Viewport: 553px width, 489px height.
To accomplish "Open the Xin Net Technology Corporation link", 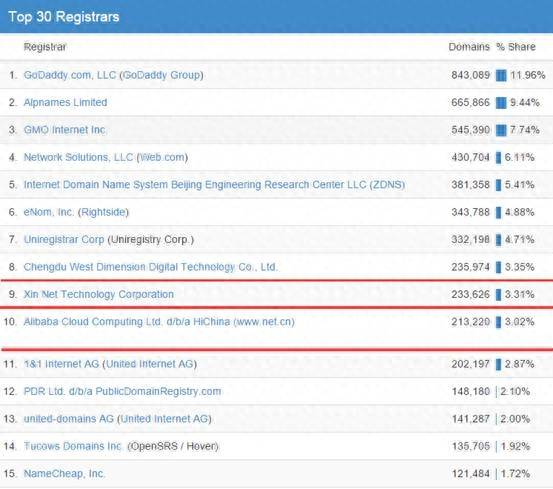I will point(99,294).
